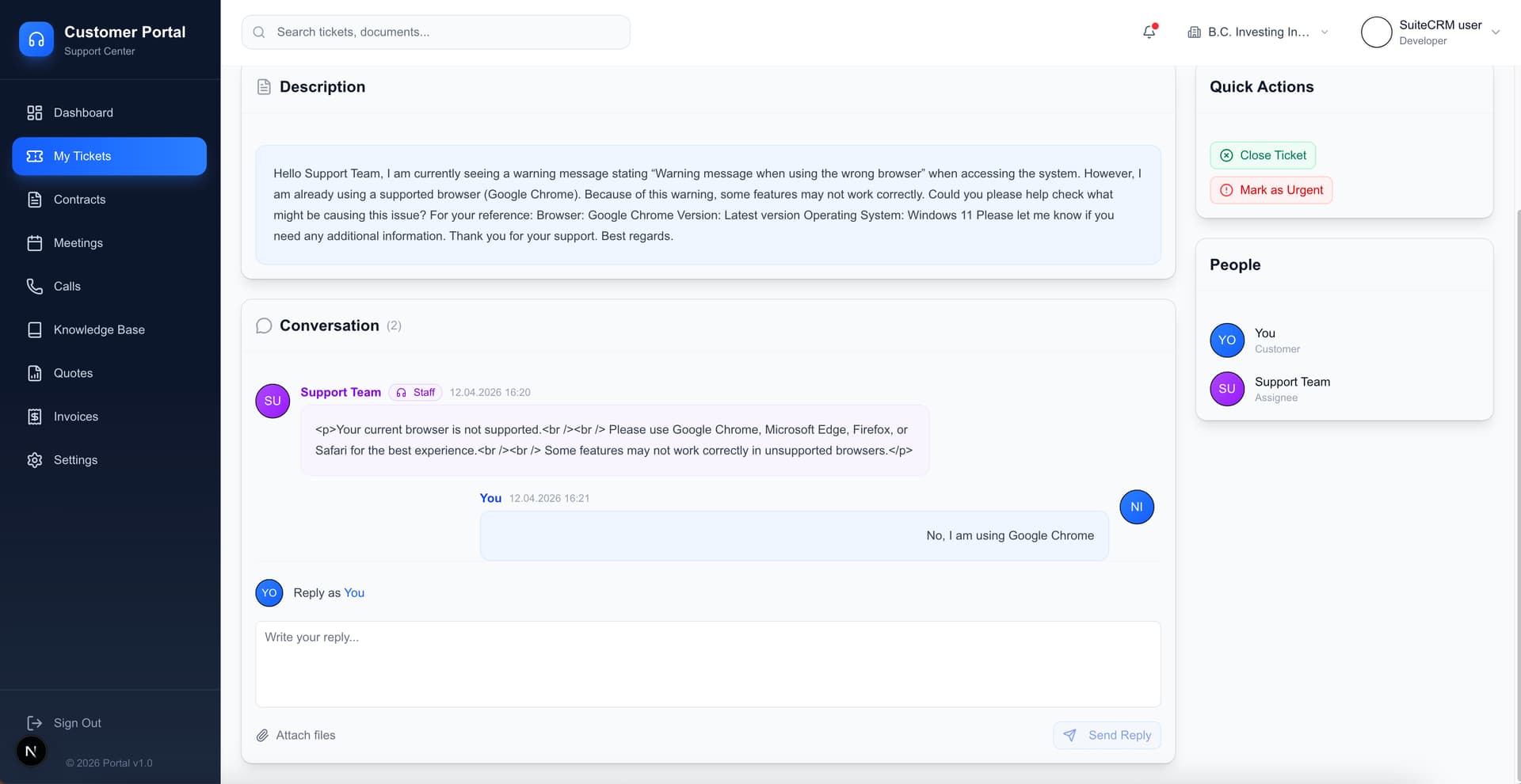Open the SuiteCRM user menu chevron
The height and width of the screenshot is (784, 1521).
tap(1496, 32)
